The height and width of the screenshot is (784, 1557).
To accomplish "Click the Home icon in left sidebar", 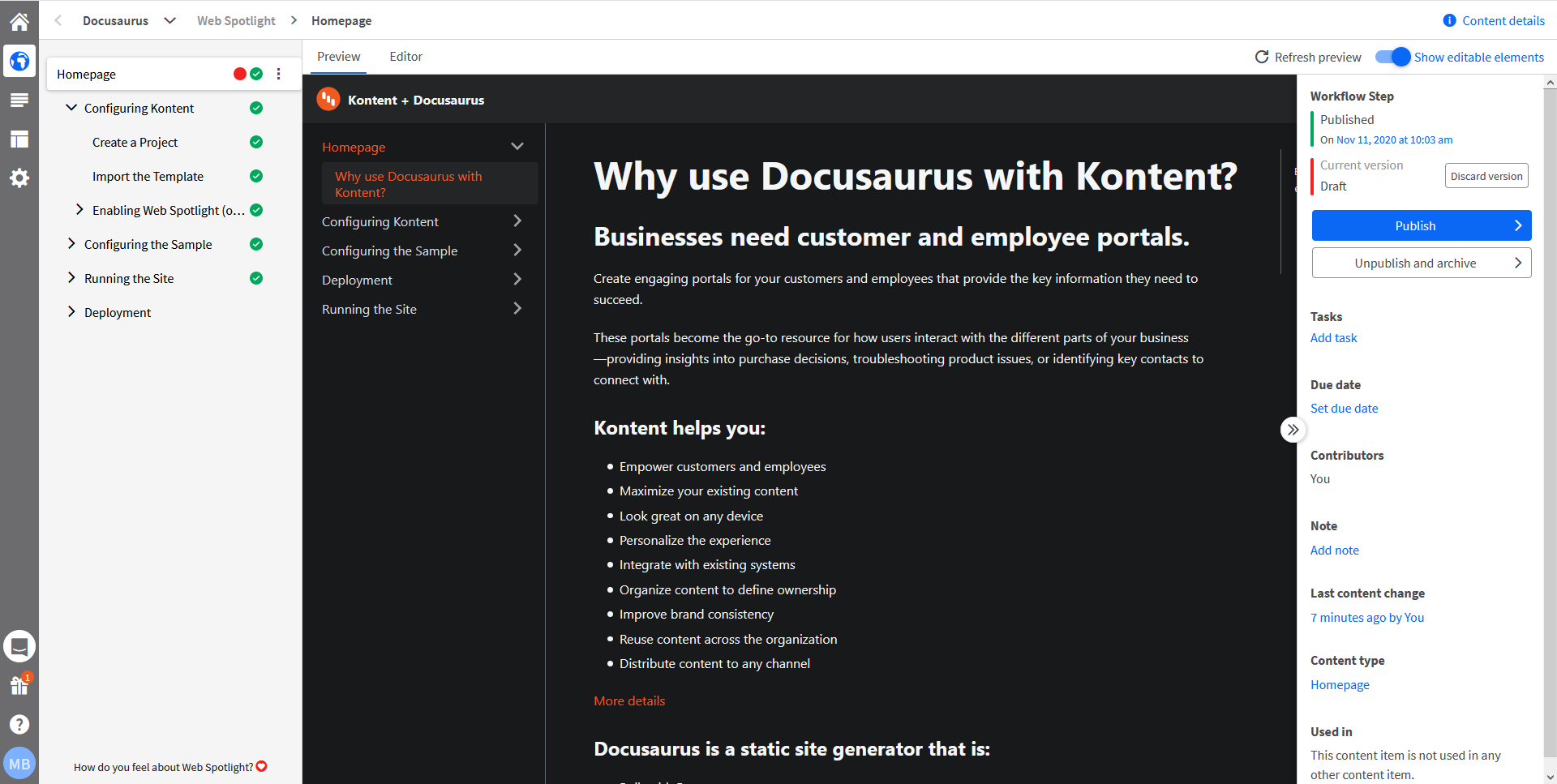I will click(x=19, y=21).
